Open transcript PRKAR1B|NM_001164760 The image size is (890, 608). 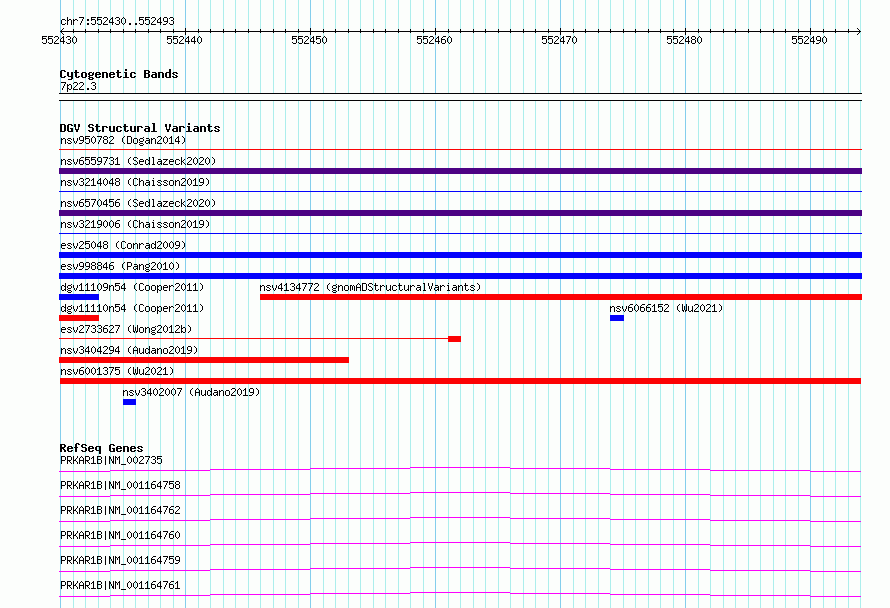click(120, 535)
